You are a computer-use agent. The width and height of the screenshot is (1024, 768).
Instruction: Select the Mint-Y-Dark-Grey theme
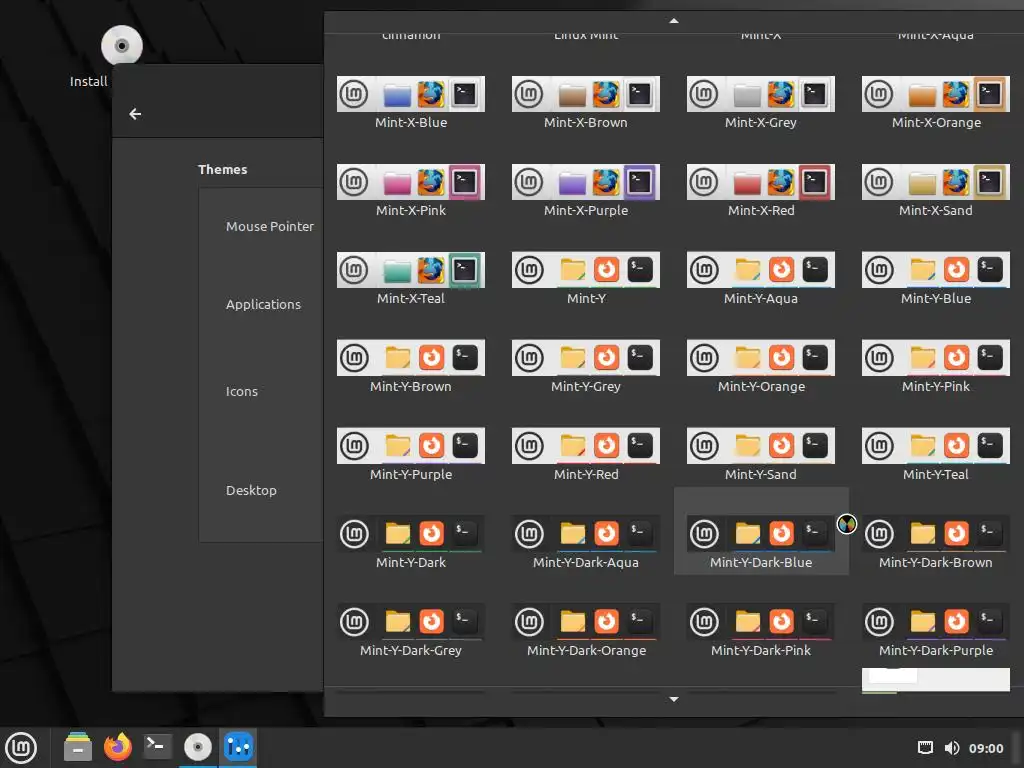(x=411, y=622)
